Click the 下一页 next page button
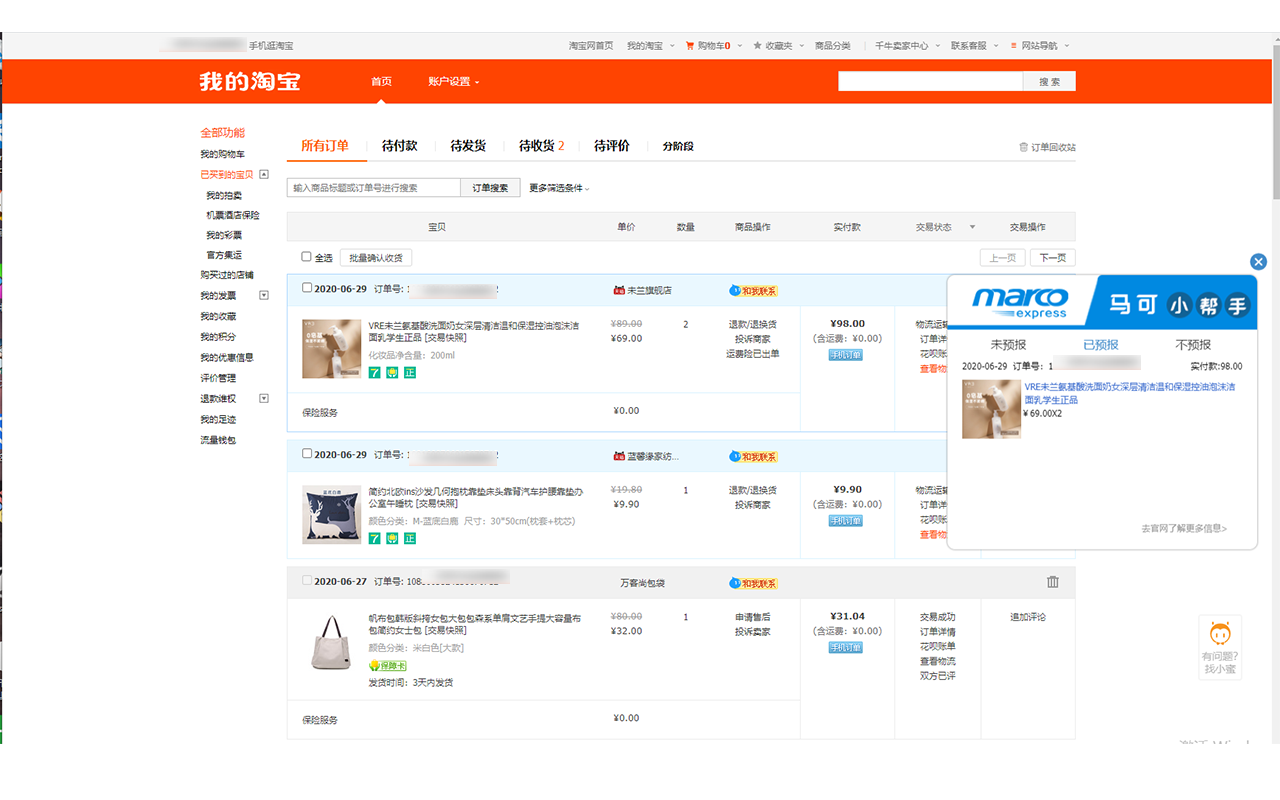The height and width of the screenshot is (800, 1280). (1053, 258)
